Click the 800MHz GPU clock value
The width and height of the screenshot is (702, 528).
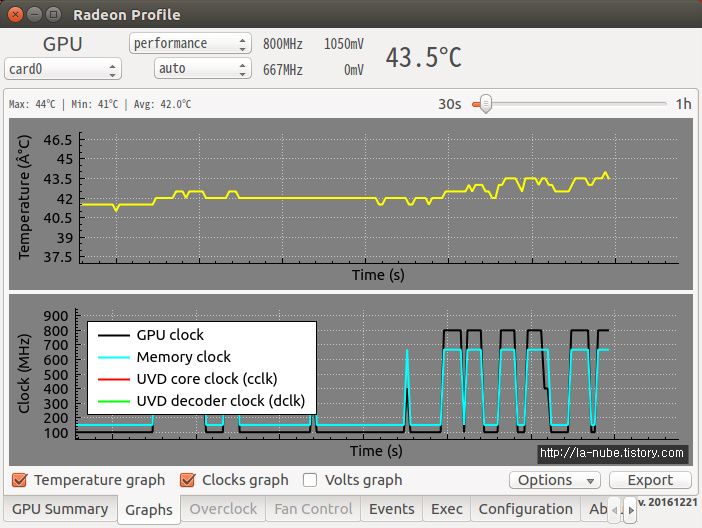tap(283, 44)
